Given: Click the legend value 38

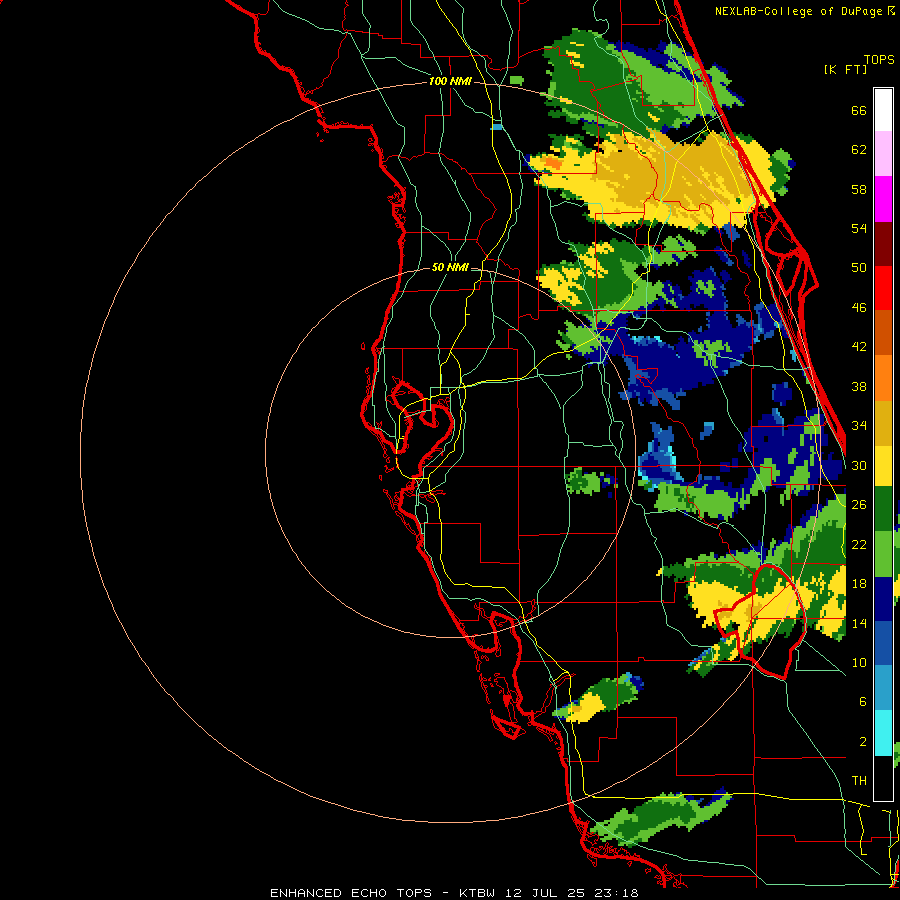Looking at the screenshot, I should (x=859, y=386).
